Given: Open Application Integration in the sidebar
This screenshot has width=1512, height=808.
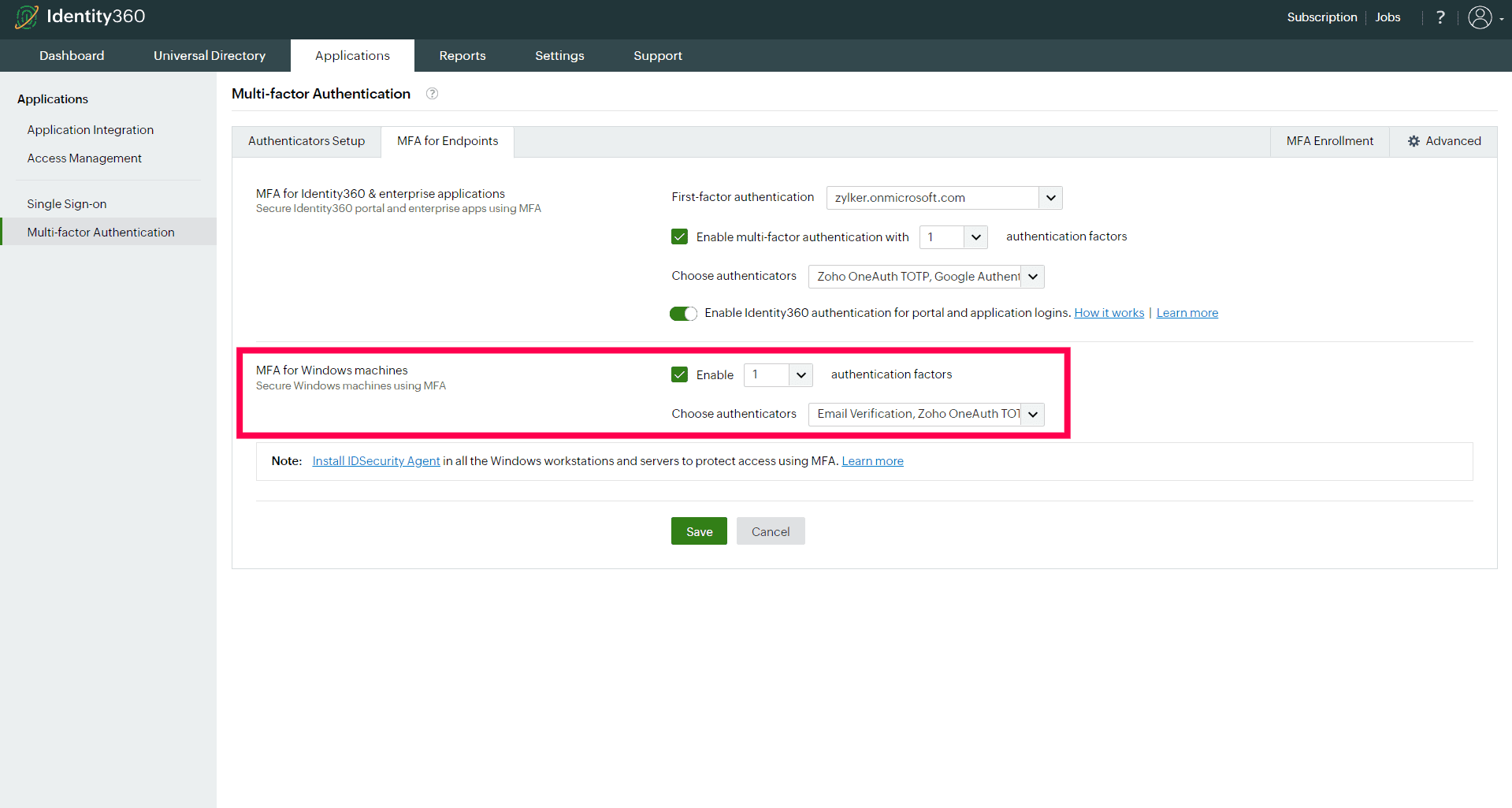Looking at the screenshot, I should click(x=91, y=130).
